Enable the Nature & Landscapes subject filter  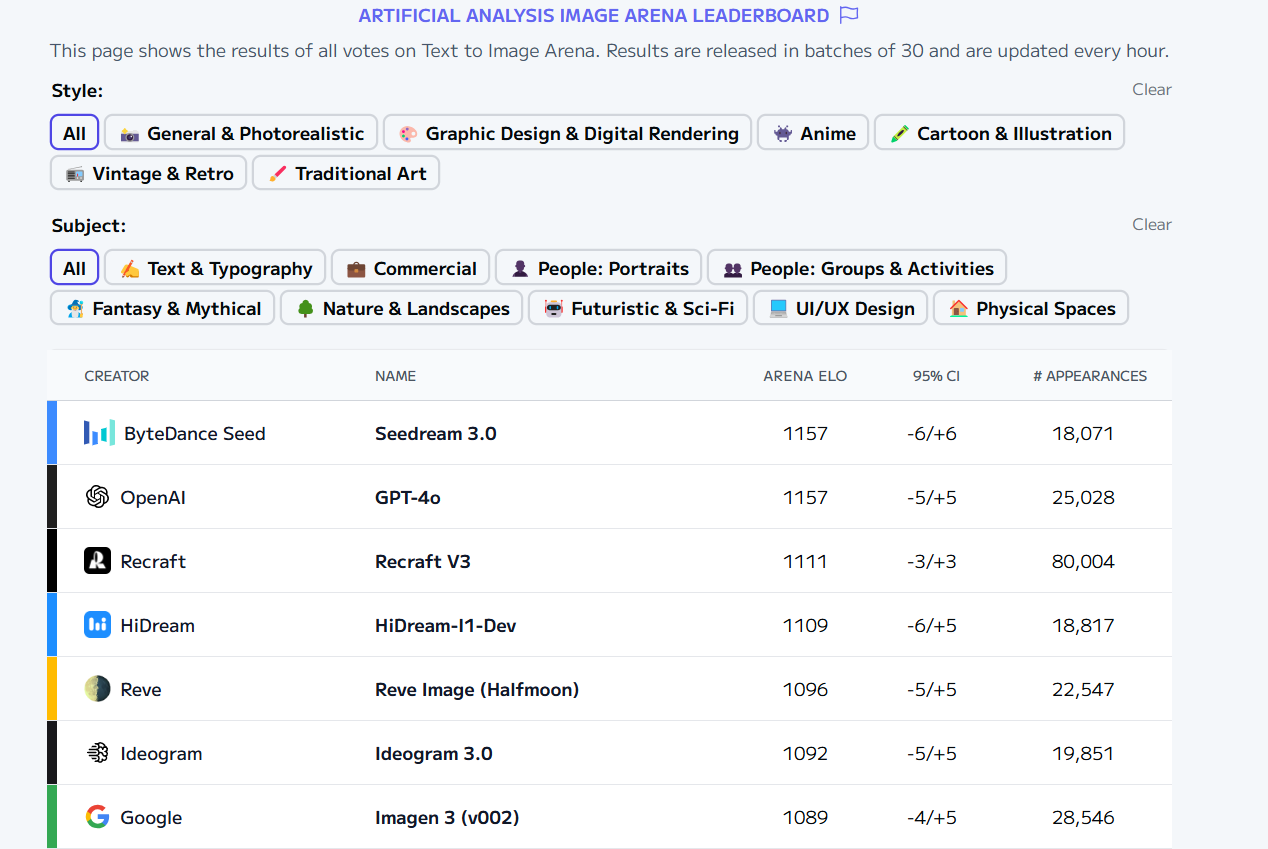(x=401, y=308)
